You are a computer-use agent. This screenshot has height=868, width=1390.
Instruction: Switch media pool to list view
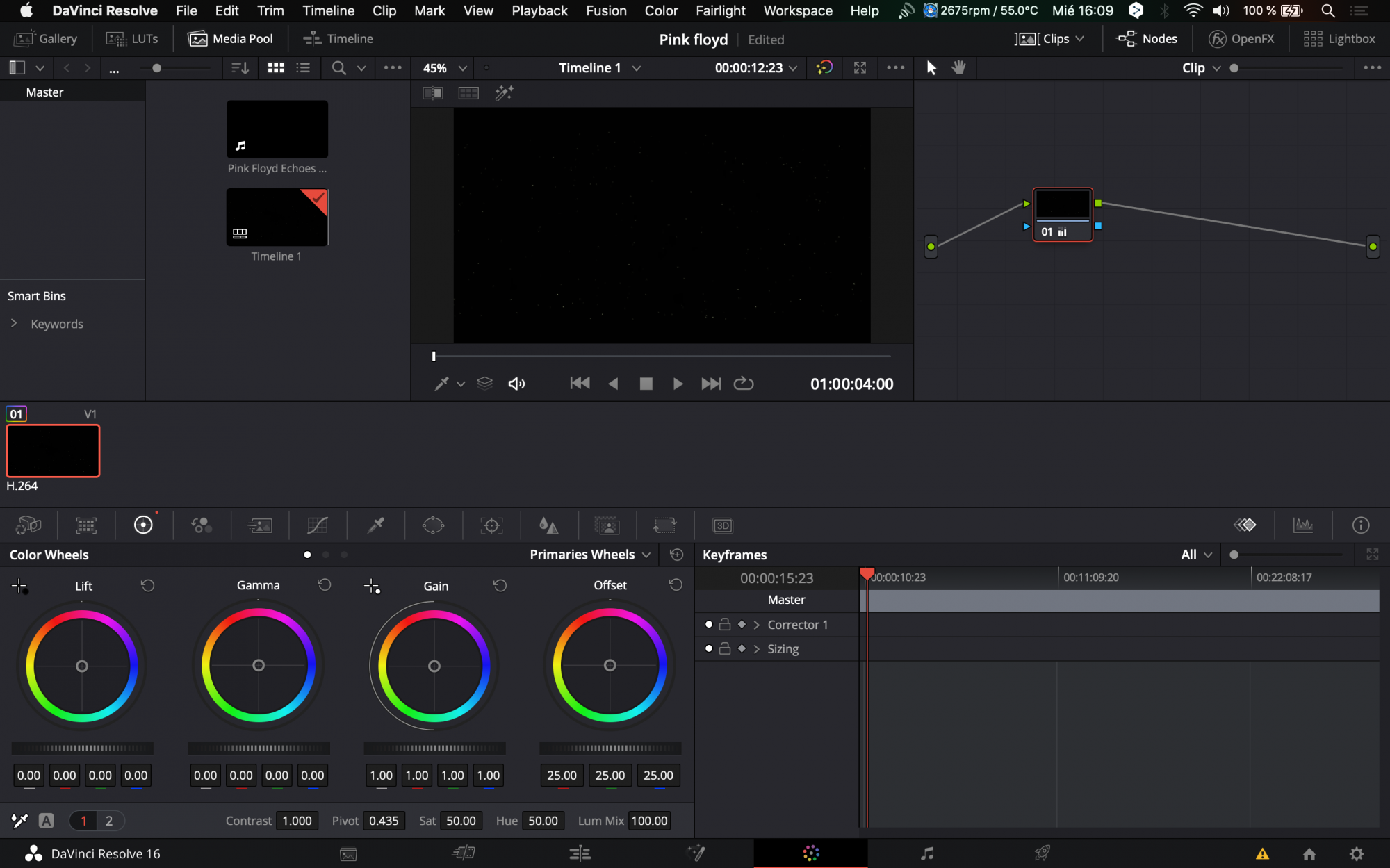(303, 67)
